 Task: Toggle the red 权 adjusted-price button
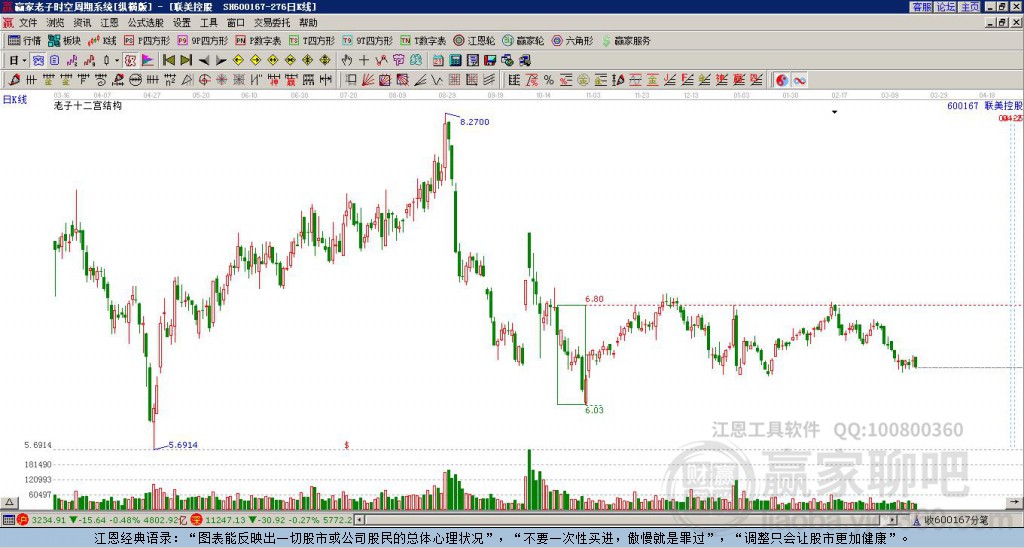[x=131, y=61]
